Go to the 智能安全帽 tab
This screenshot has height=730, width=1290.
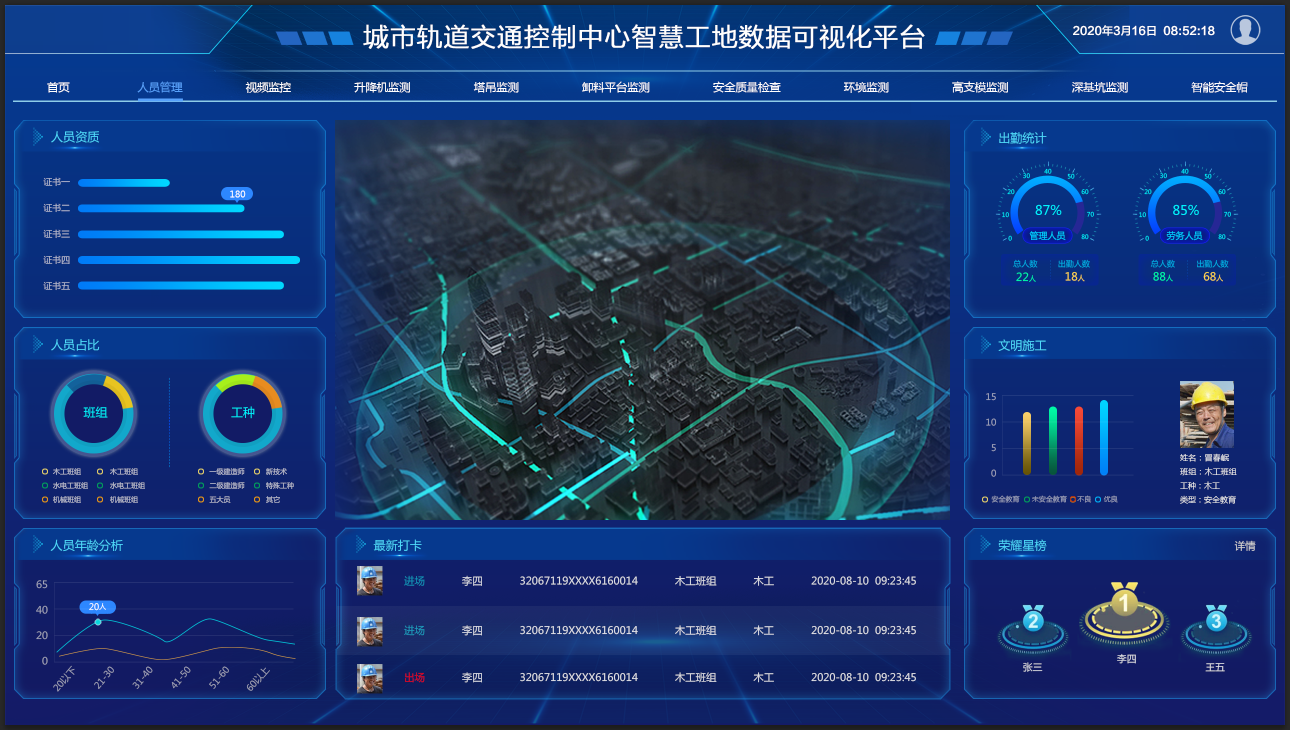point(1219,88)
